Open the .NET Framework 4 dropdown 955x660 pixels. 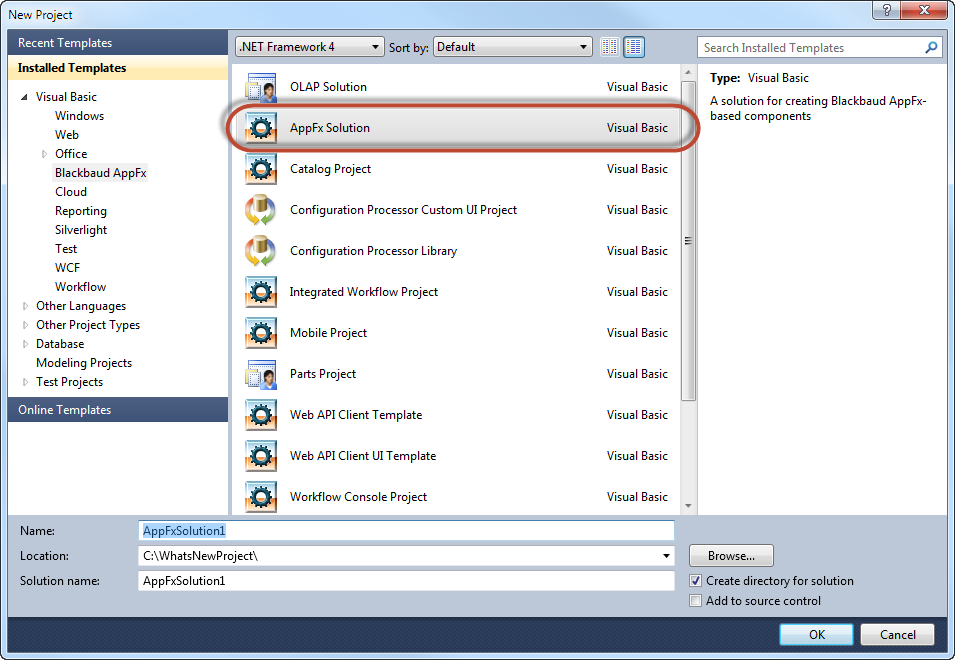pyautogui.click(x=309, y=47)
